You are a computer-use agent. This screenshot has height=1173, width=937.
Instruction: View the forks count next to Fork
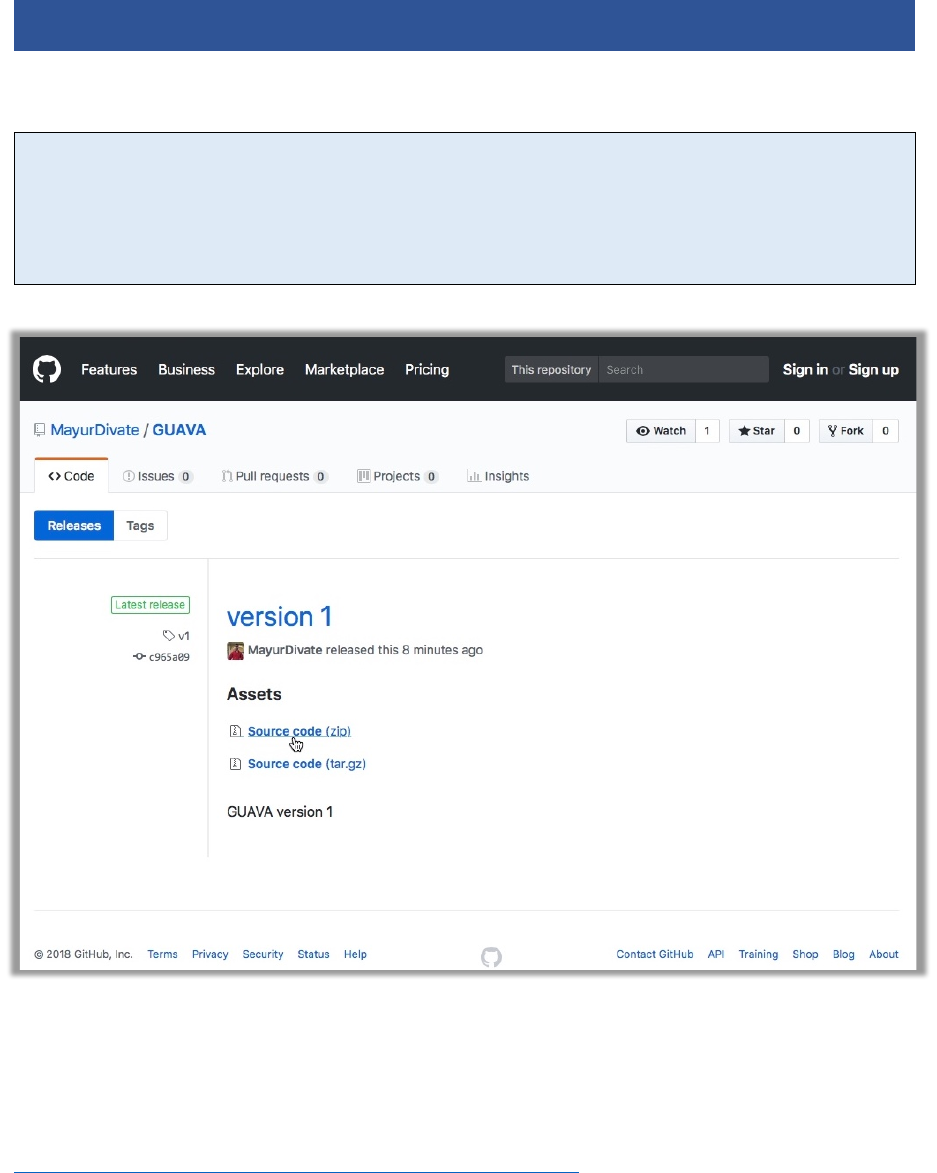point(885,431)
